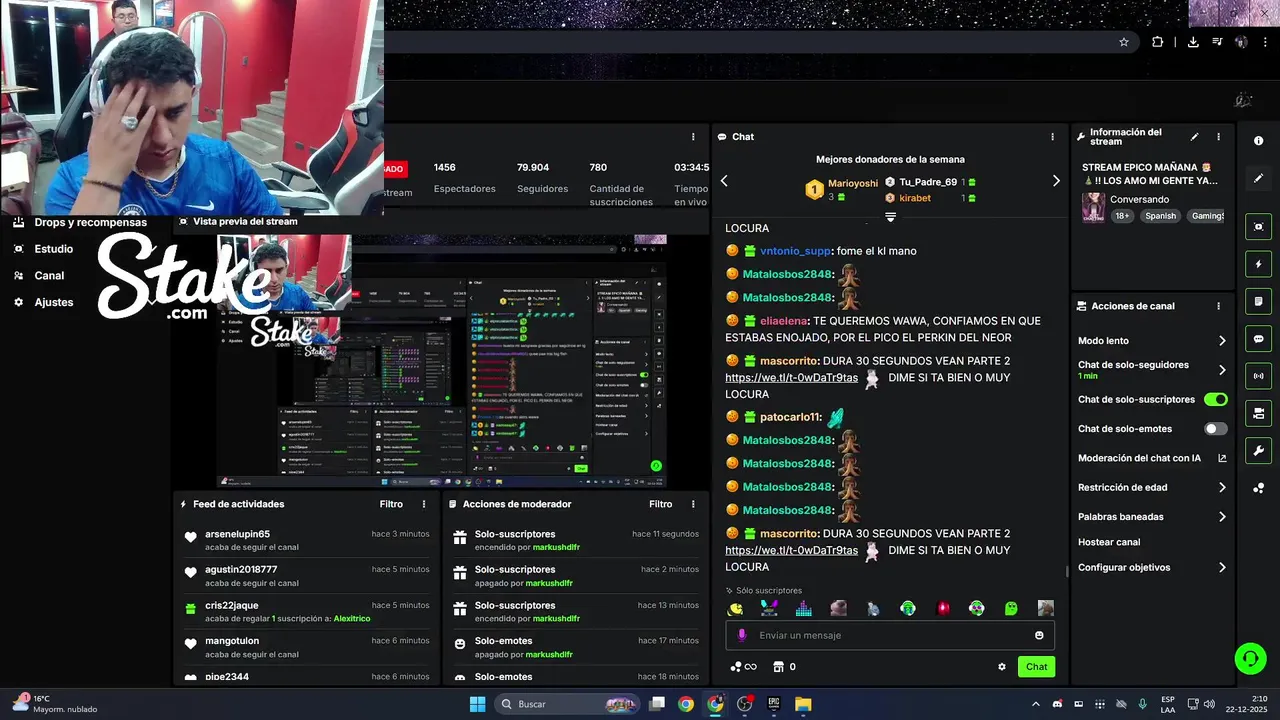Open Feed de actividades three-dot menu
The height and width of the screenshot is (720, 1280).
coord(424,504)
